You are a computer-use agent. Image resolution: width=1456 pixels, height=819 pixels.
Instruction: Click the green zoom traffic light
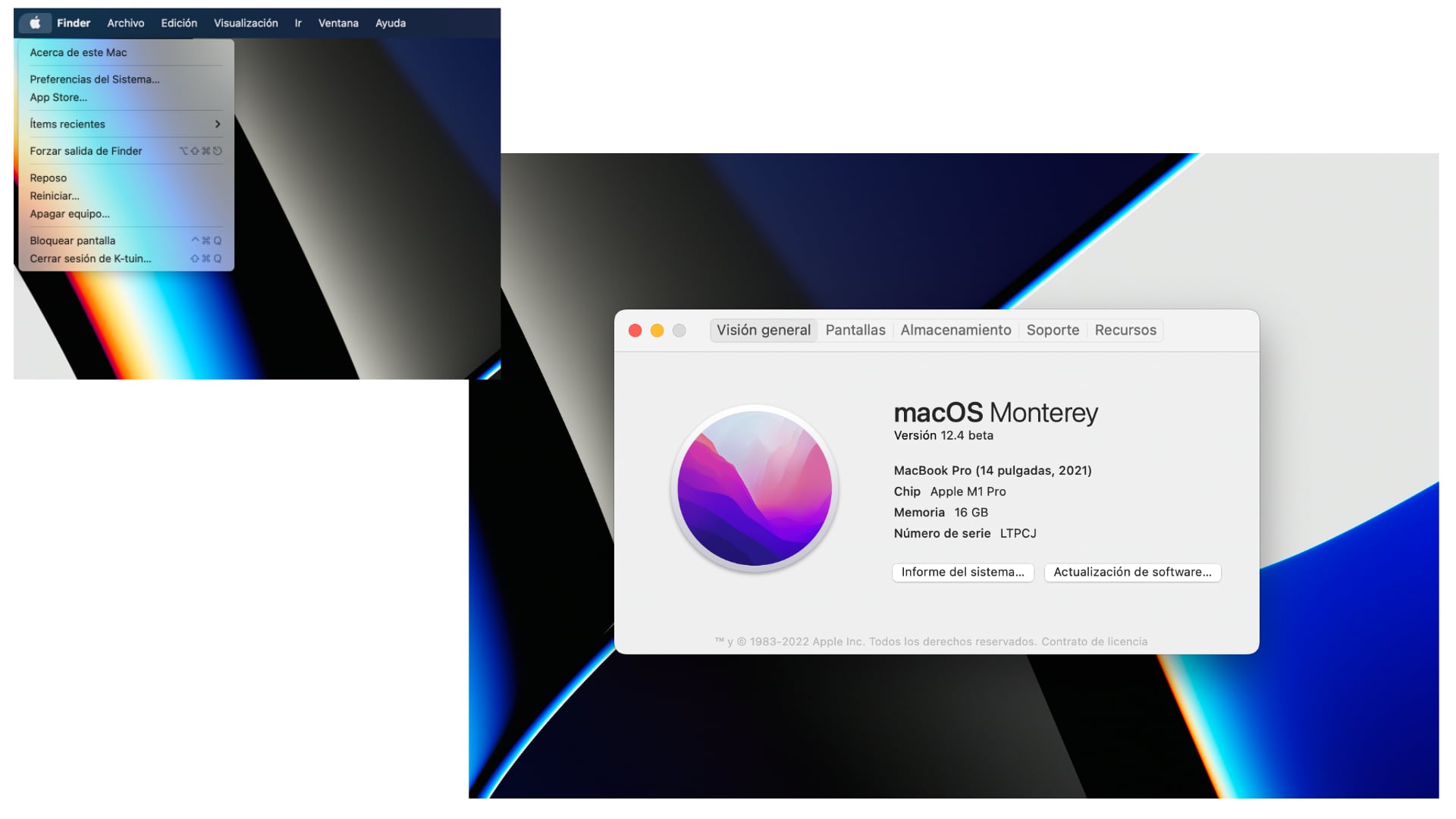pos(679,331)
